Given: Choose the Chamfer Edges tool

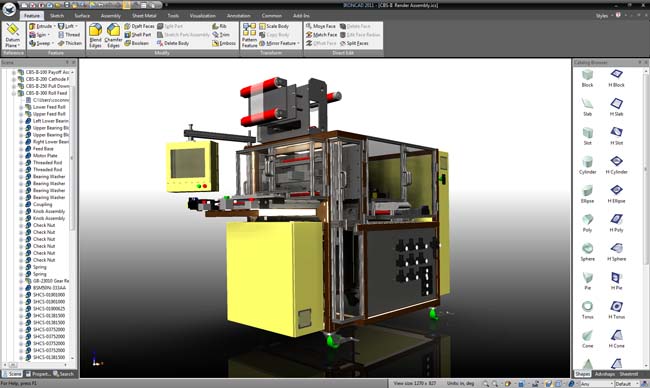Looking at the screenshot, I should pyautogui.click(x=113, y=36).
